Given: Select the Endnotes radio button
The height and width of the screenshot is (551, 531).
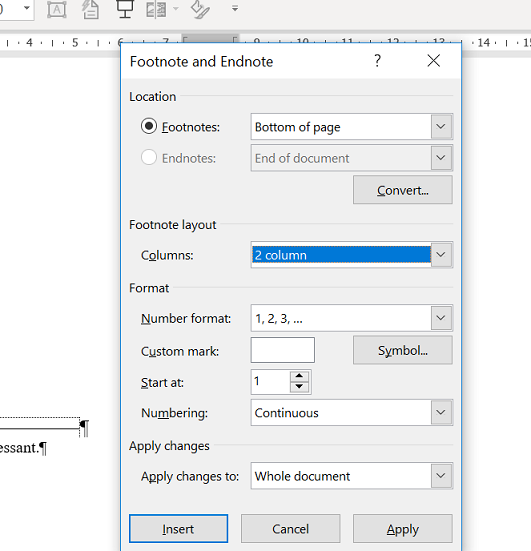Looking at the screenshot, I should [x=149, y=157].
